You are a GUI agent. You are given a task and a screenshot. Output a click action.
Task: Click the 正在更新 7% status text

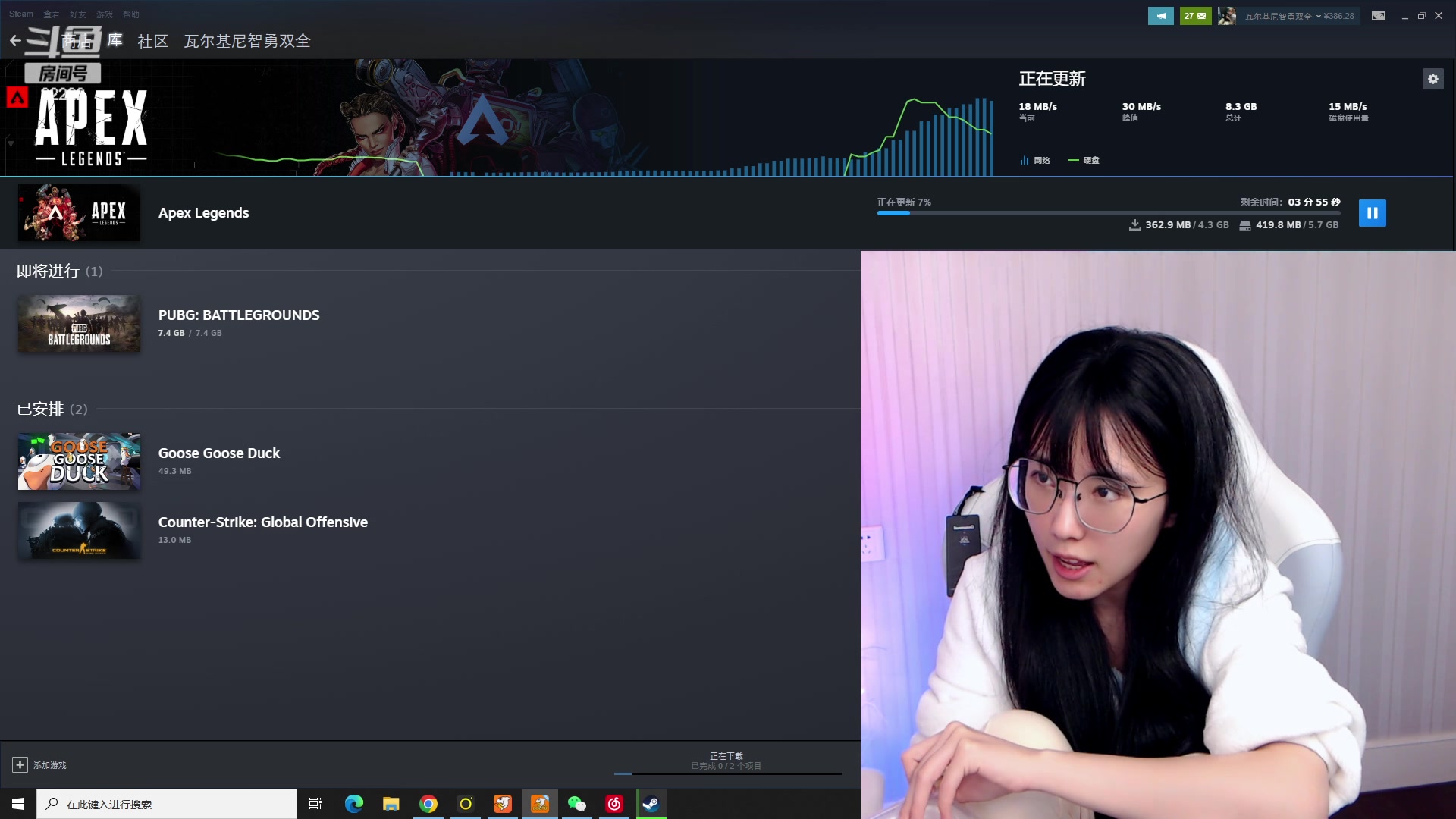(x=904, y=202)
